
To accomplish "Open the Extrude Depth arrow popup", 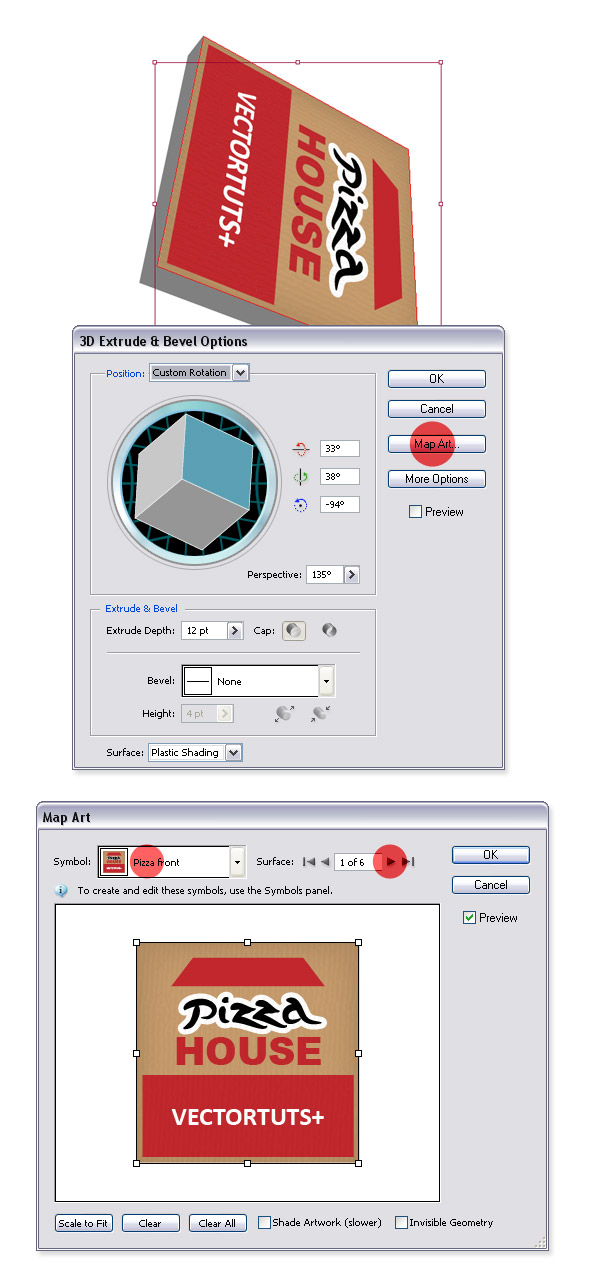I will click(x=235, y=631).
